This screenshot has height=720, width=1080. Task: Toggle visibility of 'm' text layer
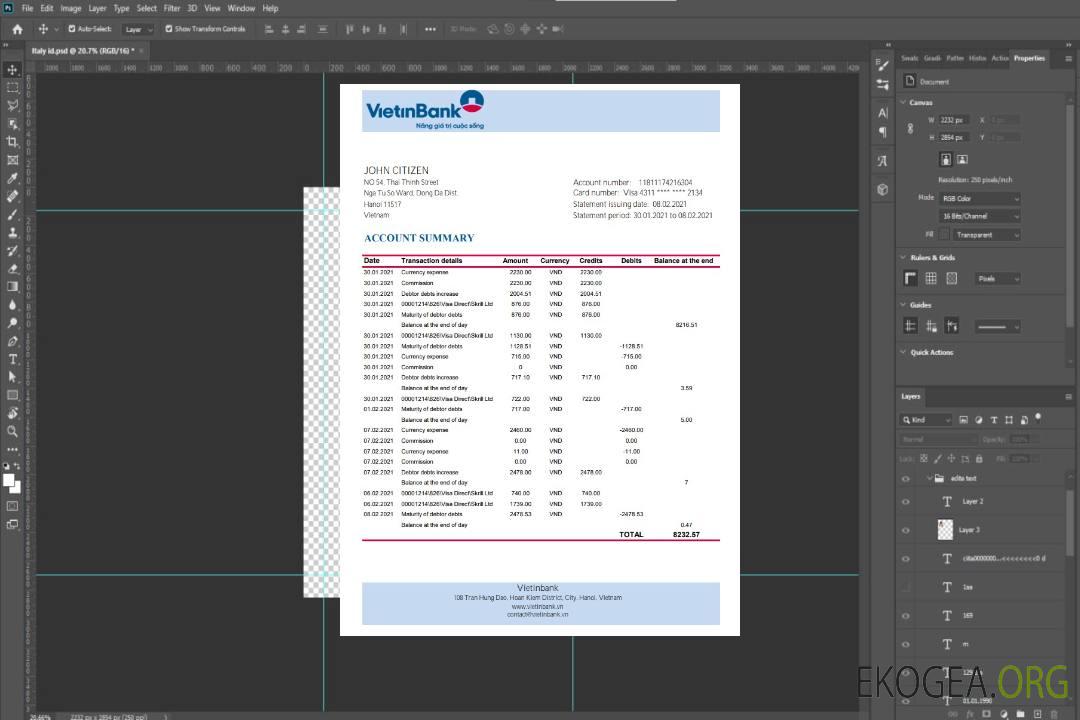906,645
